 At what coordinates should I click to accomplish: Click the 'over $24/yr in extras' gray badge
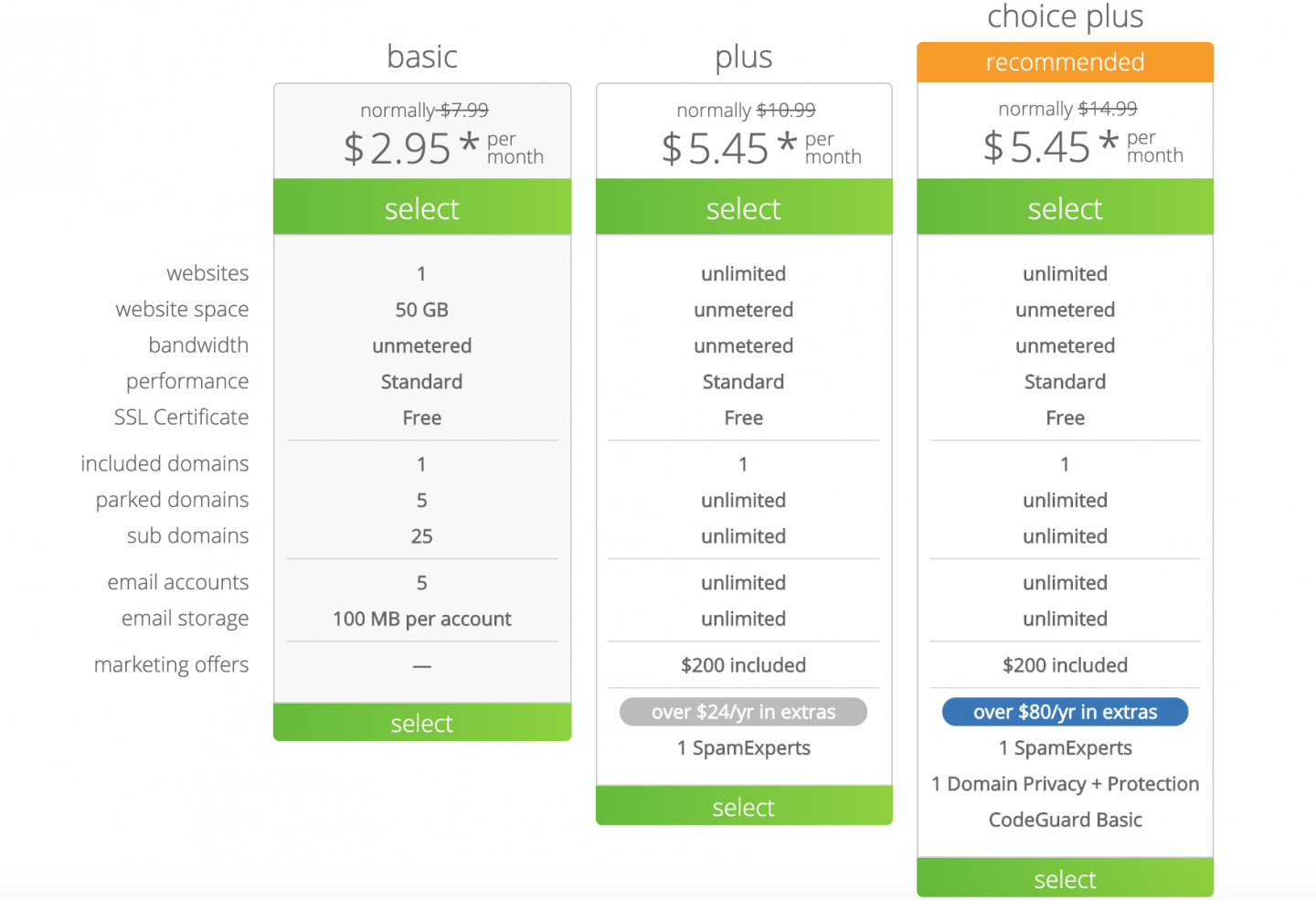(743, 712)
